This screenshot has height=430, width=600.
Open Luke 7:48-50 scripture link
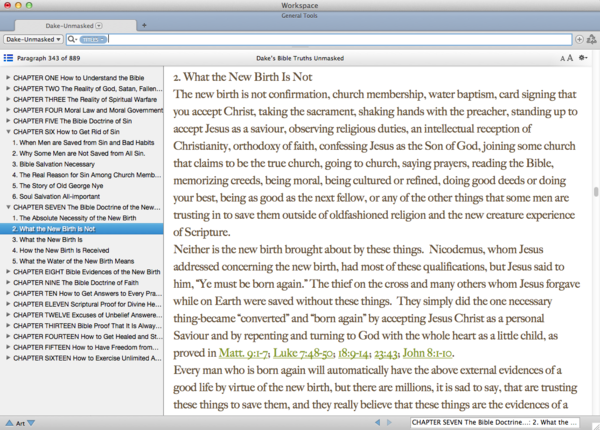[x=303, y=353]
